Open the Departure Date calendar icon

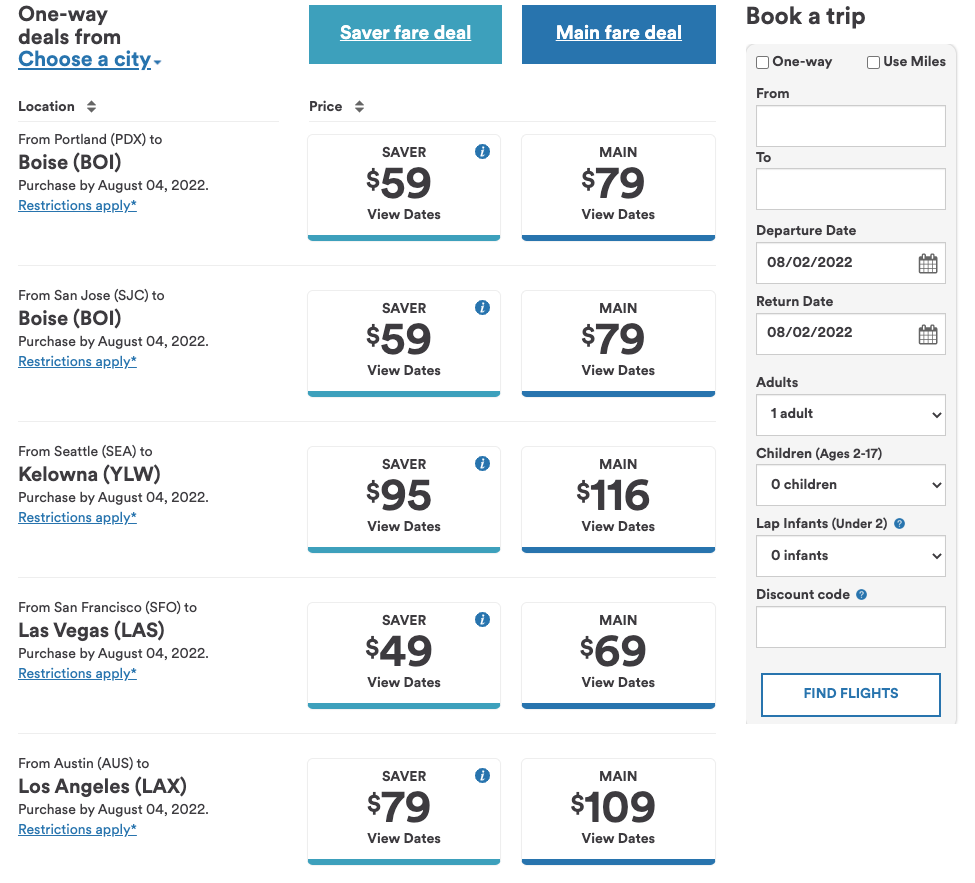point(927,264)
